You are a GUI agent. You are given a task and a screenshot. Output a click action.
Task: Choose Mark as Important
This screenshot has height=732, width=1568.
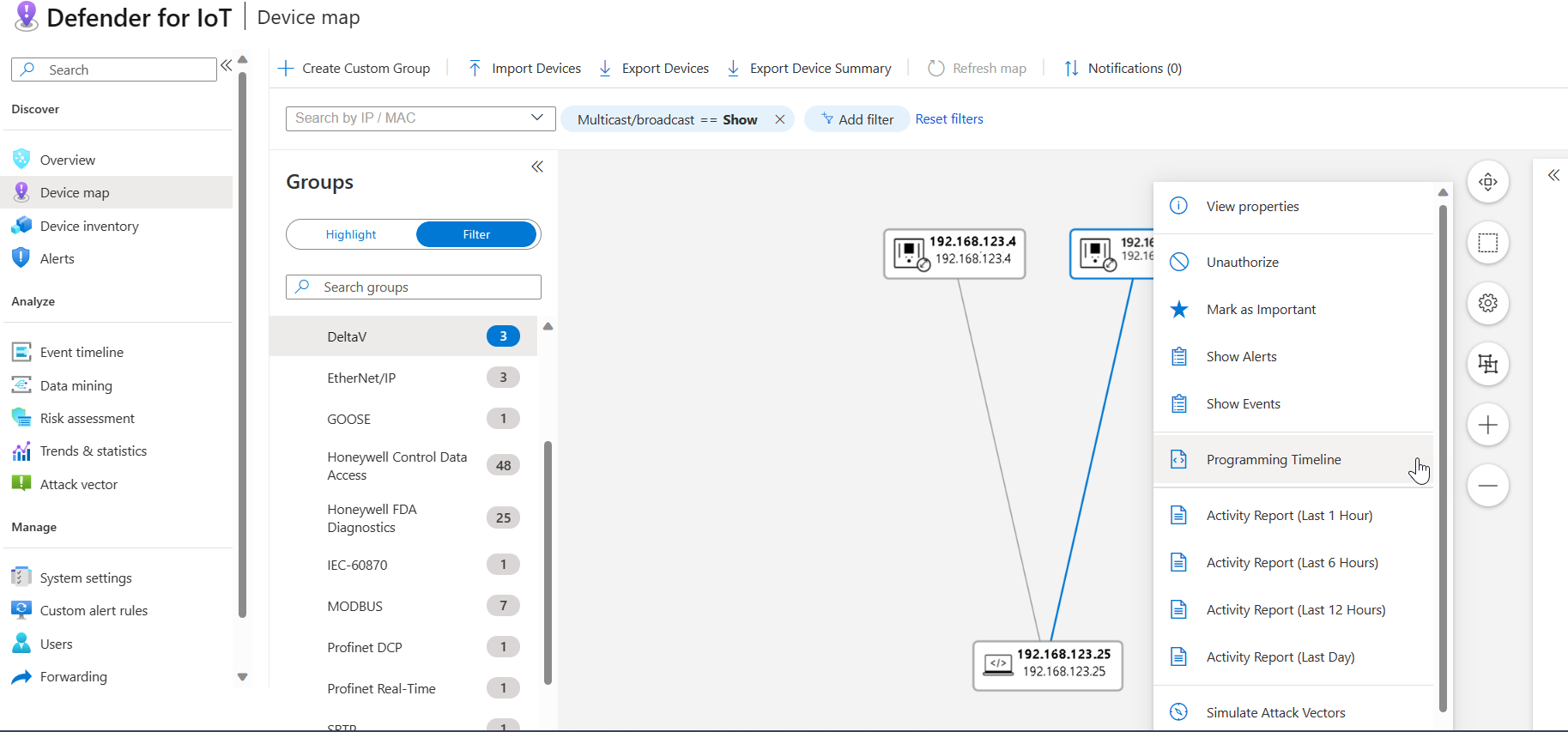coord(1293,309)
